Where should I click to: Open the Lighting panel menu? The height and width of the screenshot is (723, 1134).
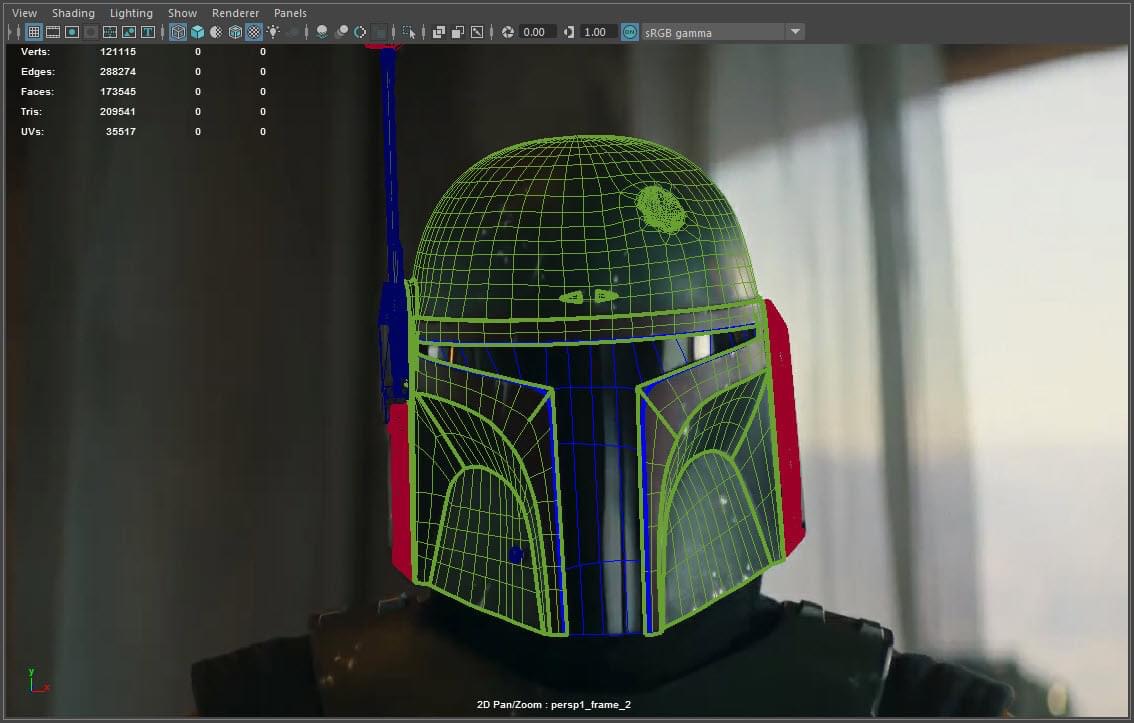(131, 13)
